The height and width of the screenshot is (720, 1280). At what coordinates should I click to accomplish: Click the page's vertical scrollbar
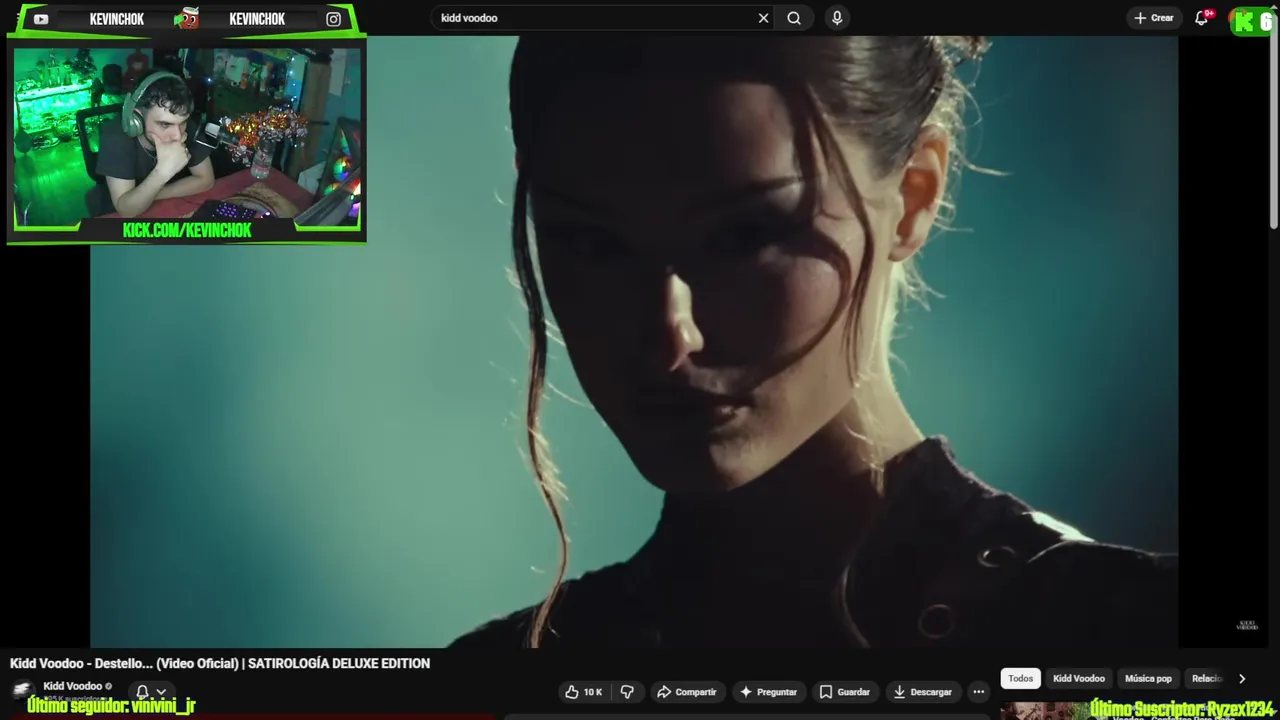click(1274, 130)
